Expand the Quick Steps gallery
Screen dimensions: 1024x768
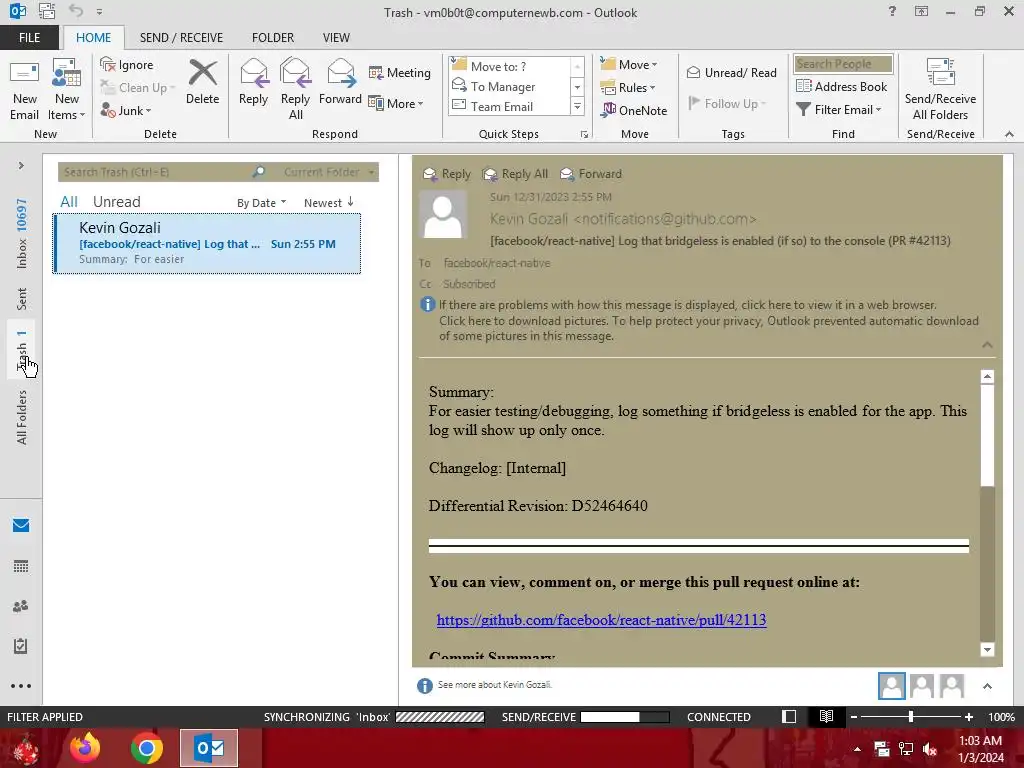coord(577,106)
